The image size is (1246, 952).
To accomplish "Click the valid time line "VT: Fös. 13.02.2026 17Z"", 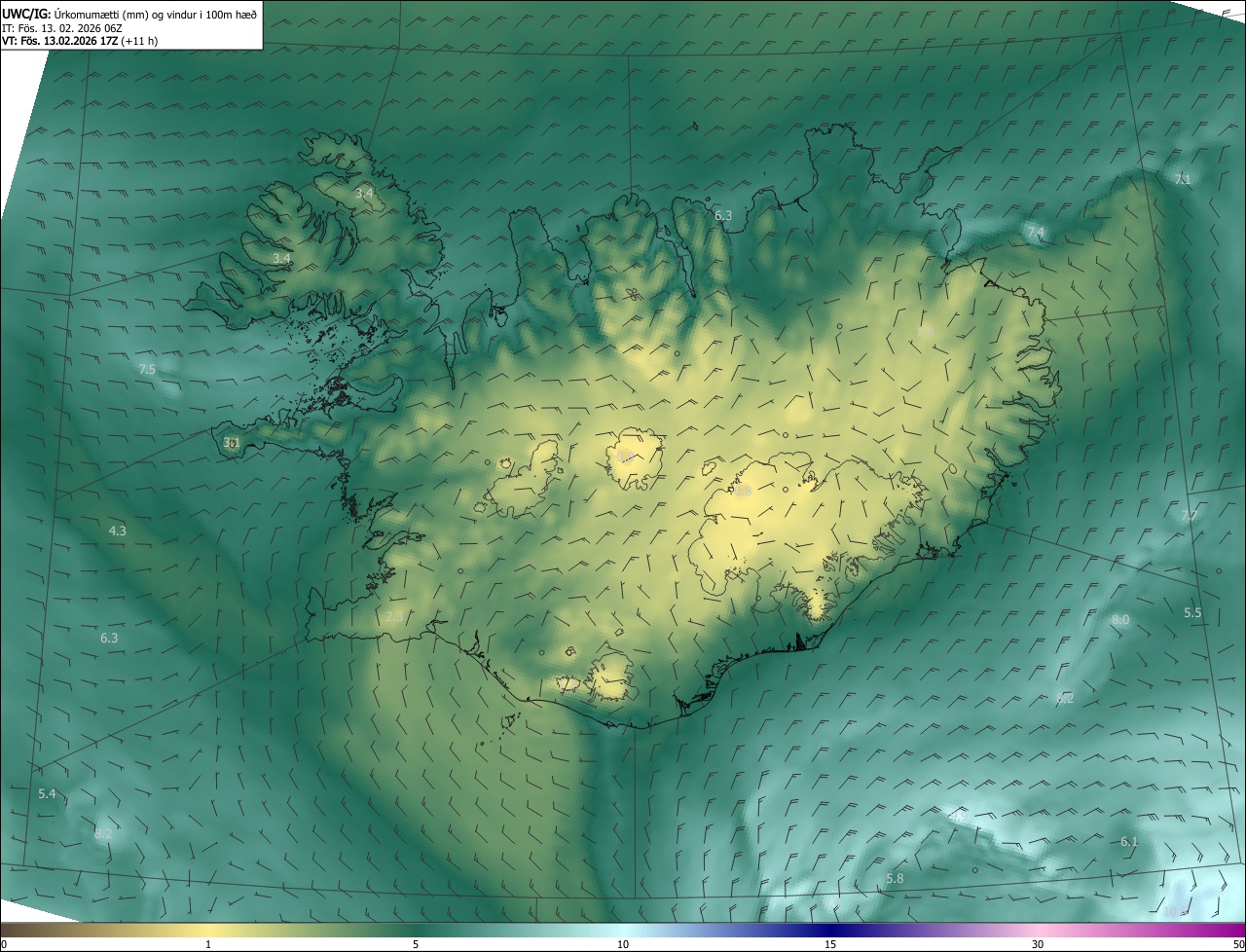I will click(x=59, y=41).
